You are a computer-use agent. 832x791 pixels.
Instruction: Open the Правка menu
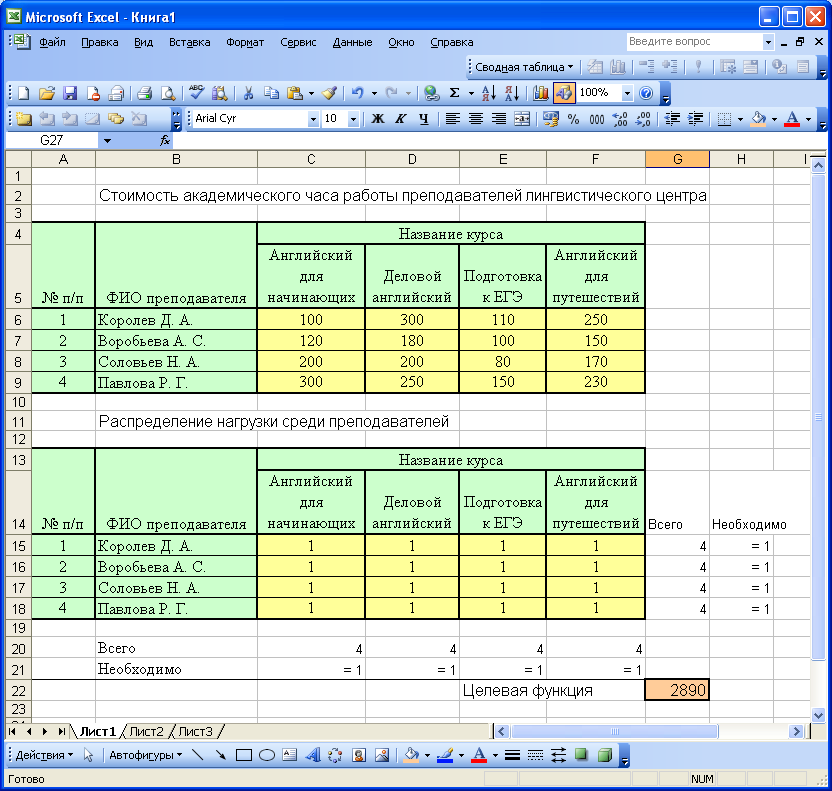click(x=100, y=42)
